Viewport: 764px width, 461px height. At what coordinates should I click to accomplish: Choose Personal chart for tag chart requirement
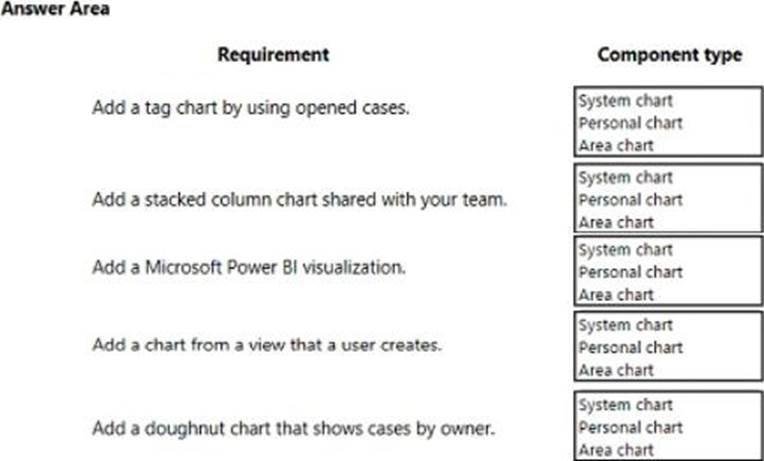pos(630,123)
